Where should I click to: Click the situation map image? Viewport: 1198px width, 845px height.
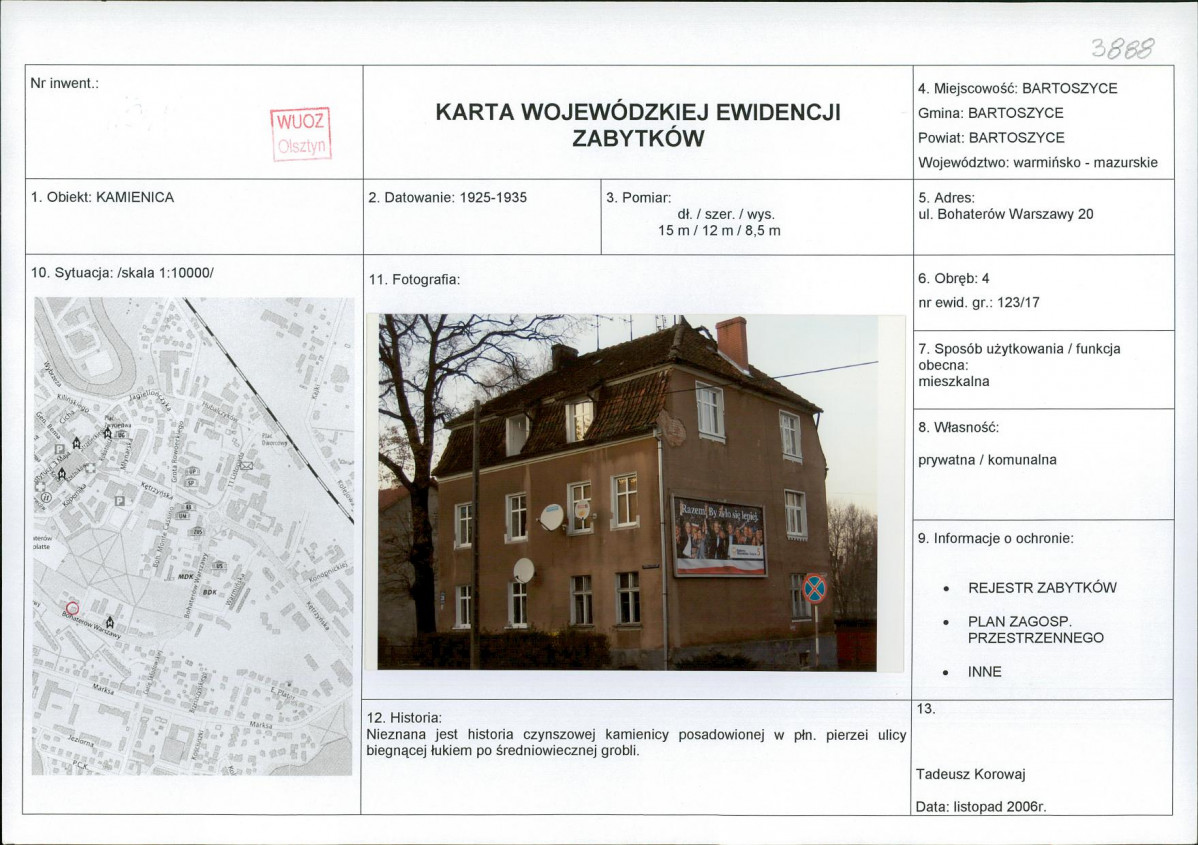pyautogui.click(x=193, y=536)
